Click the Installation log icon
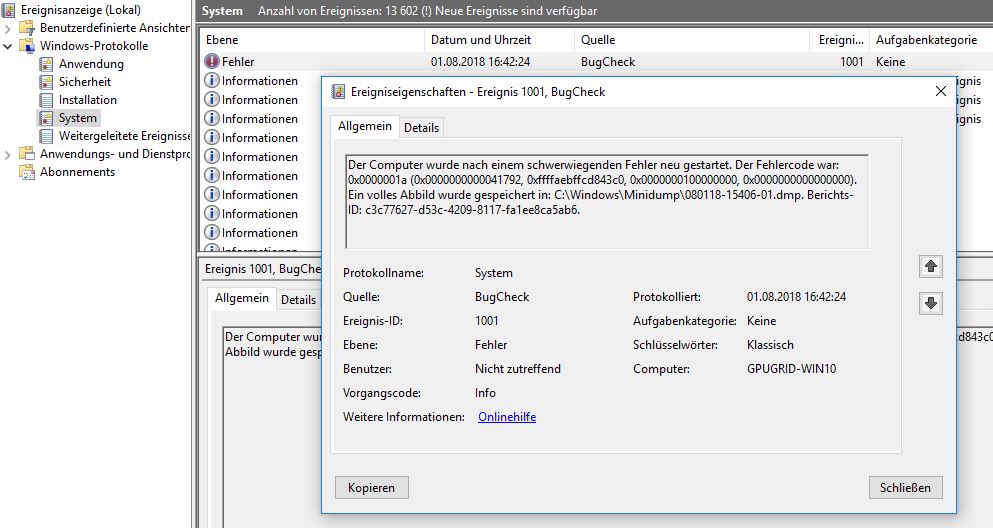 [46, 100]
